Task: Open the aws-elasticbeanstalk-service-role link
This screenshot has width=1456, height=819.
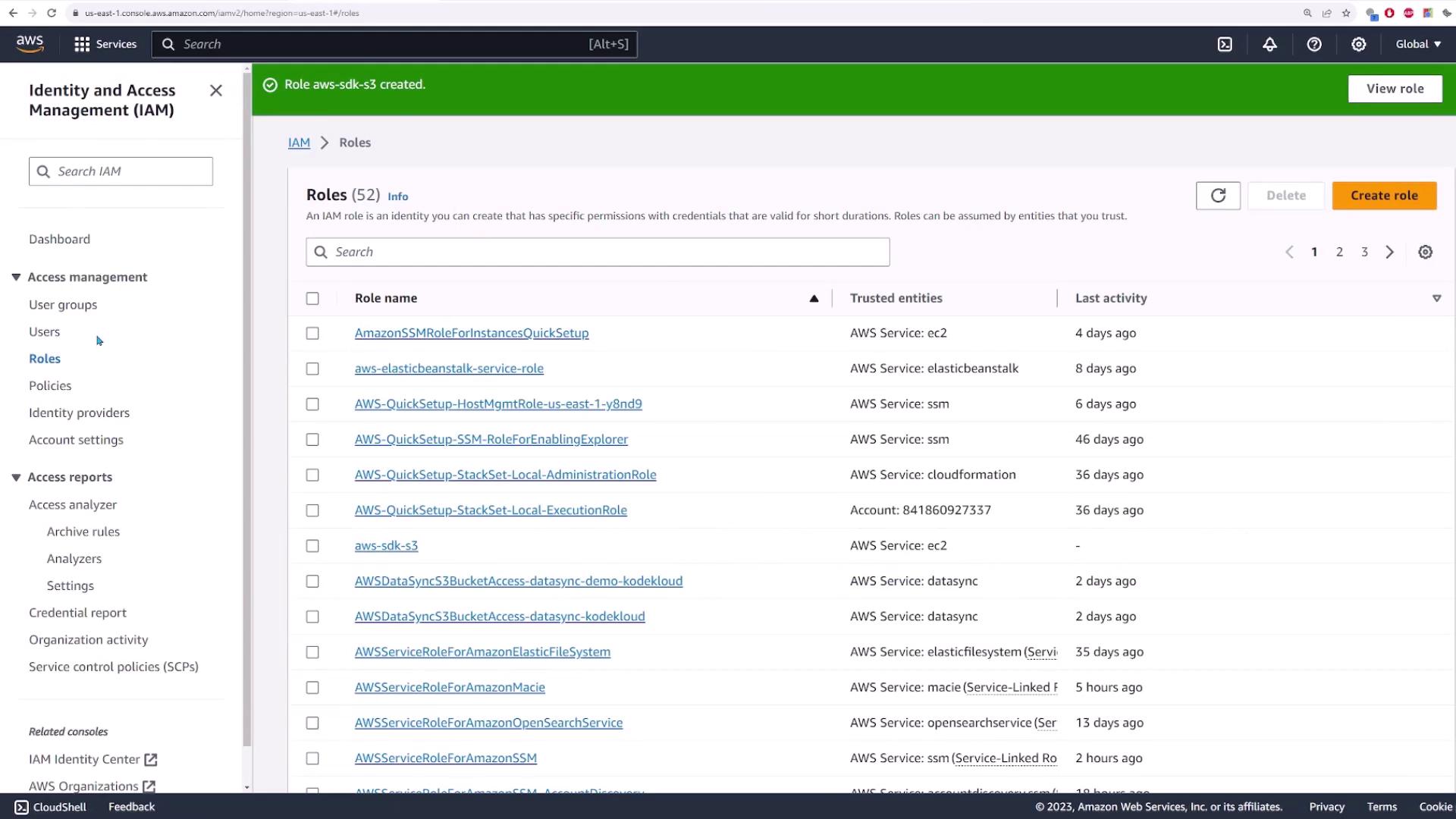Action: click(449, 369)
